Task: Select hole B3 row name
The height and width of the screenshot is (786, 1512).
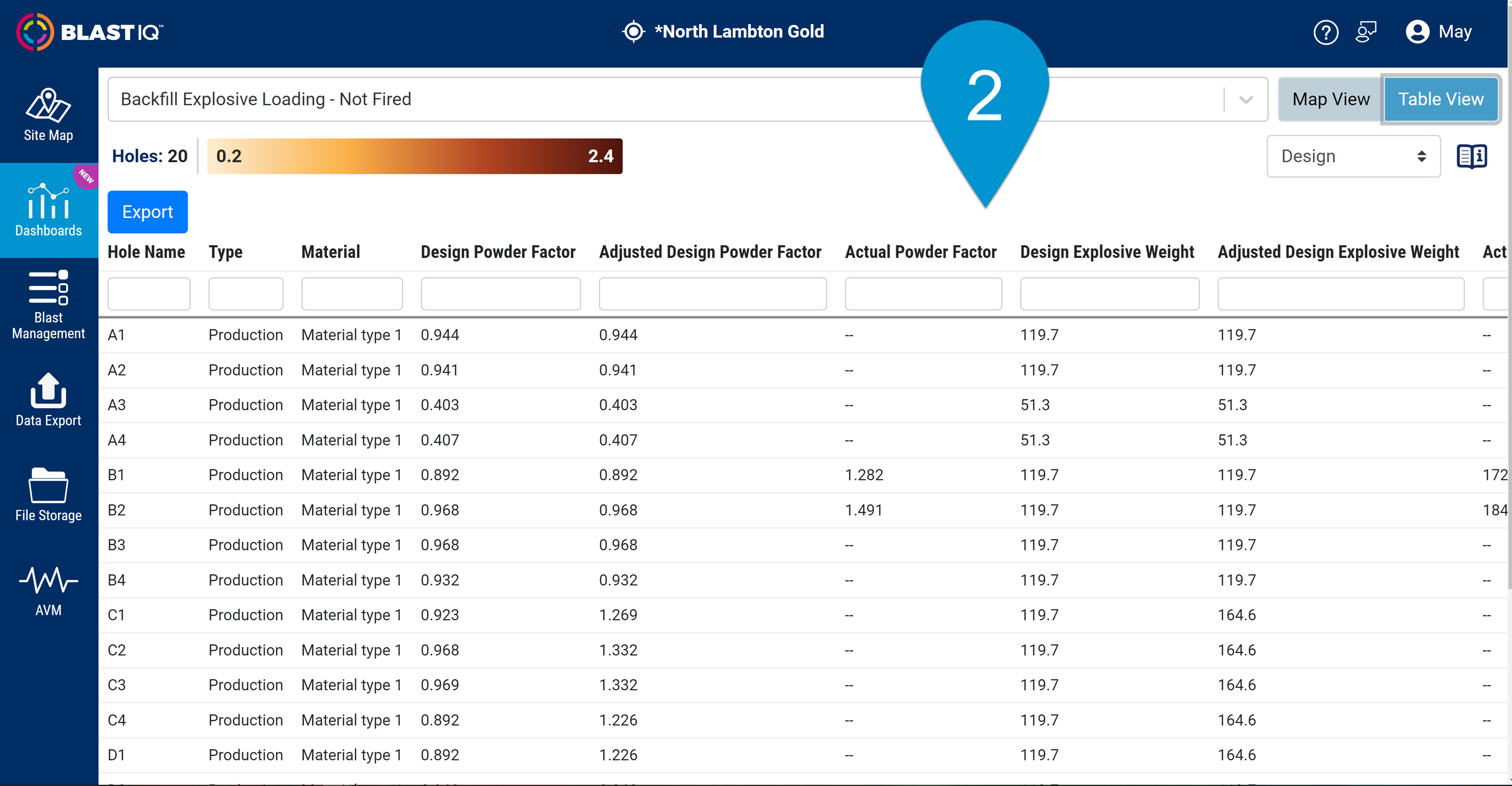Action: pos(116,545)
